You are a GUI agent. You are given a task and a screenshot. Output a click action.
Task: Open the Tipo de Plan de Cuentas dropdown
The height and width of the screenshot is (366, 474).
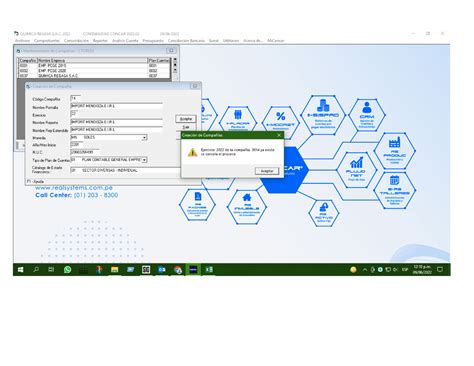[x=144, y=160]
